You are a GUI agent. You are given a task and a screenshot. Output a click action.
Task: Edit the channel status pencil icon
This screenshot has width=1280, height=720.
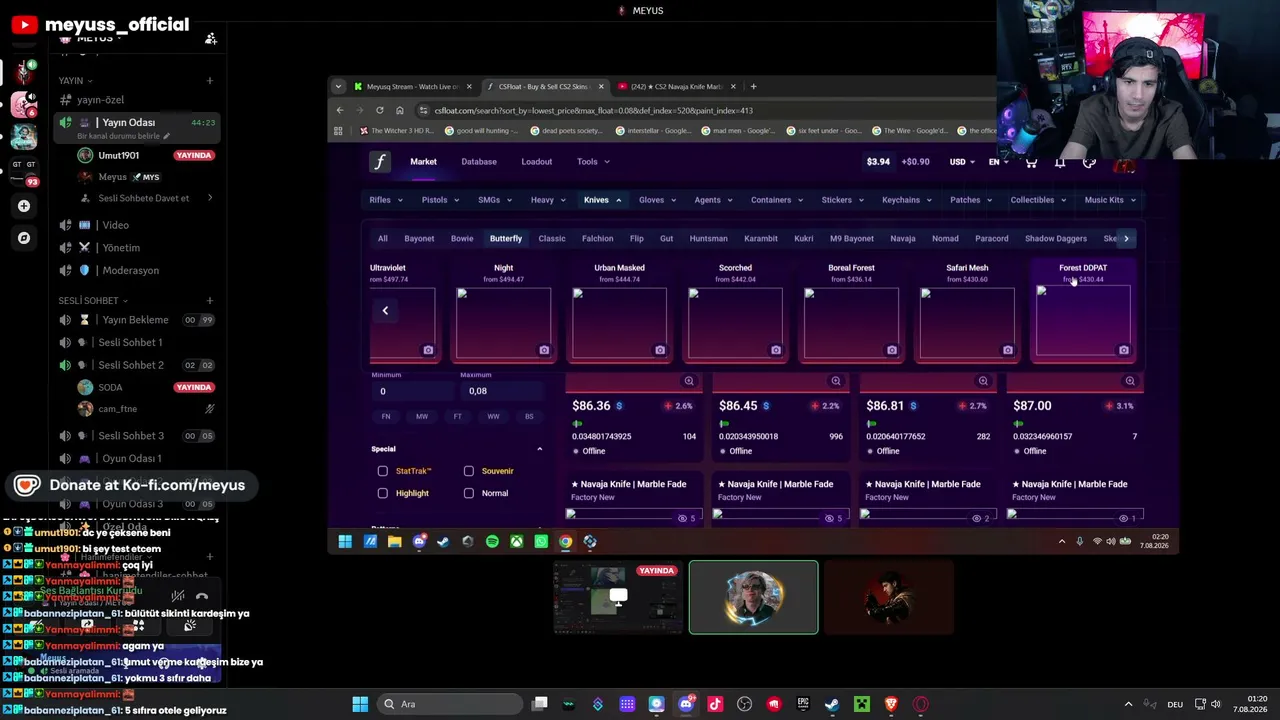(x=166, y=136)
